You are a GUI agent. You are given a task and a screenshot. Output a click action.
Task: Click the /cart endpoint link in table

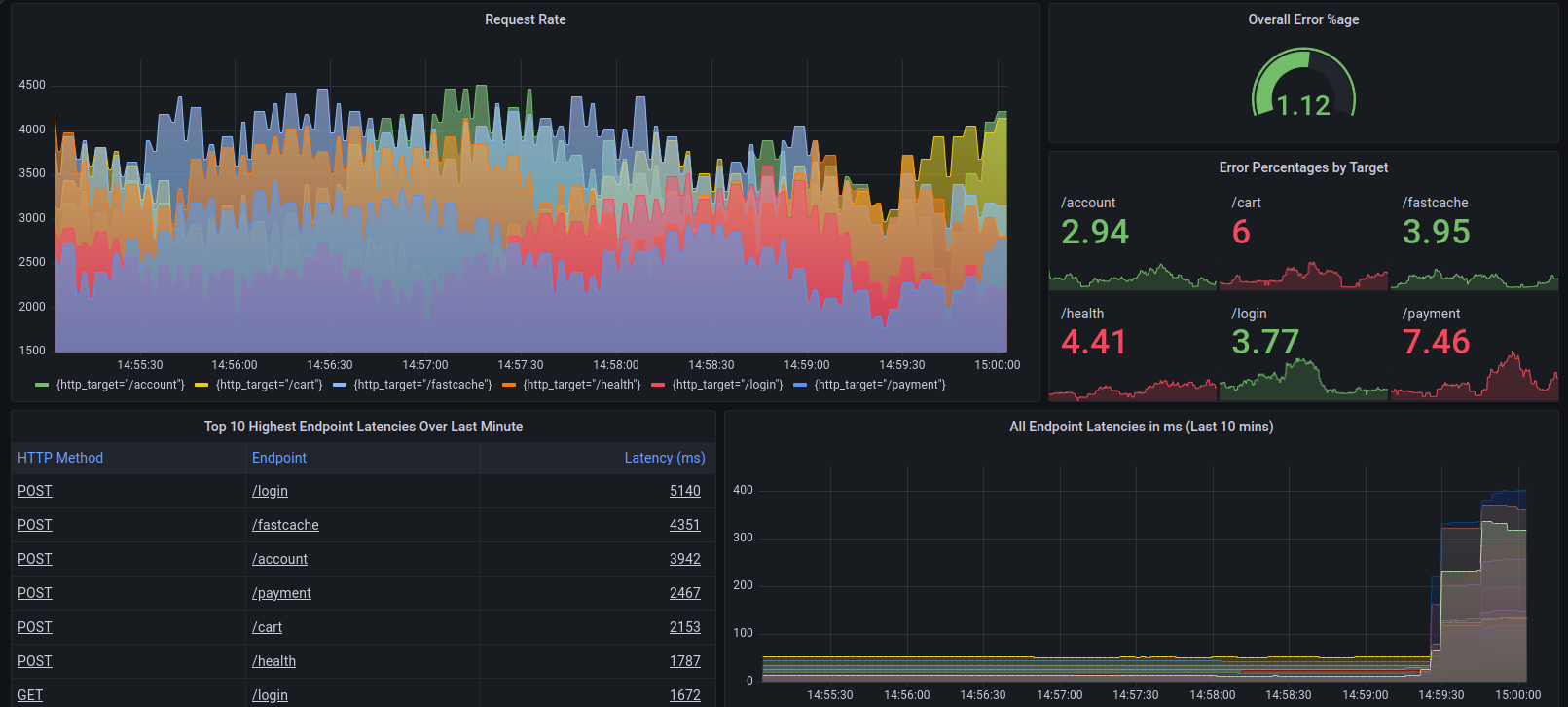pyautogui.click(x=267, y=627)
